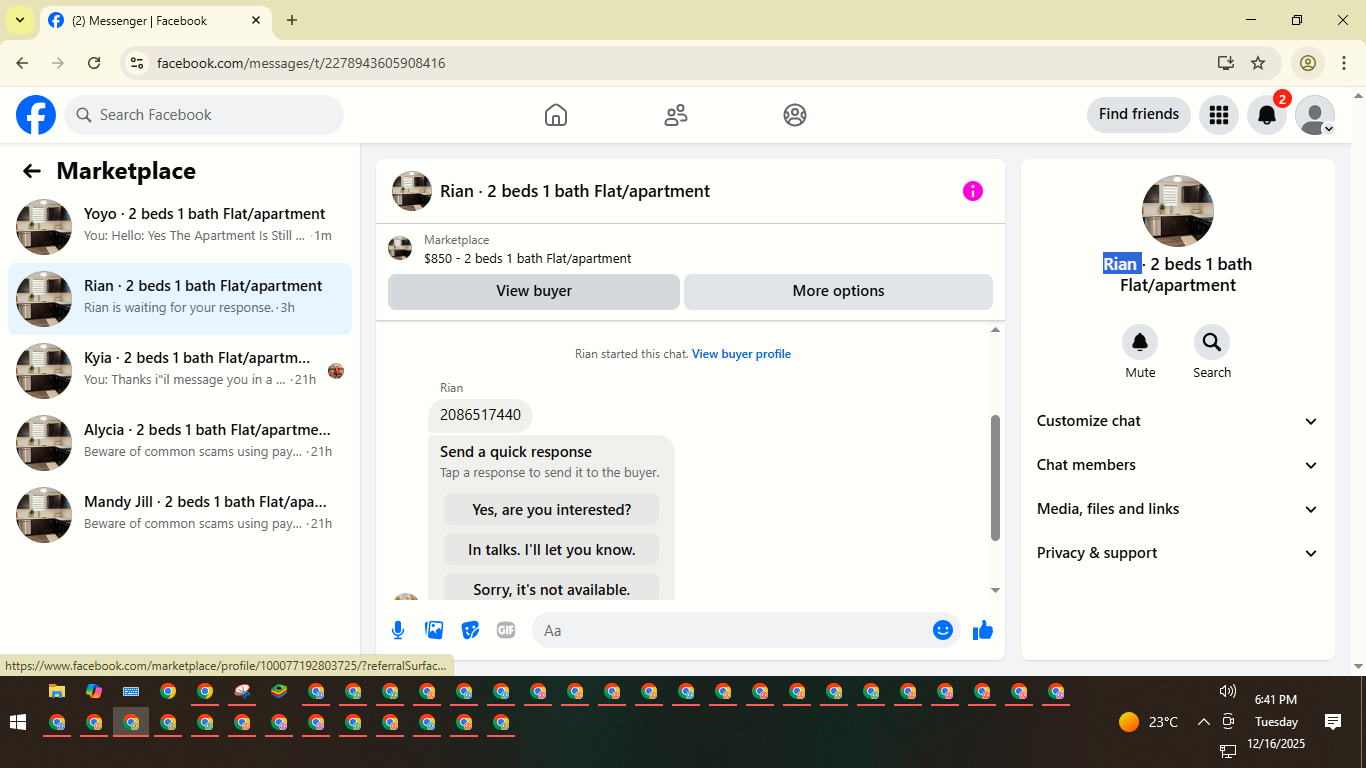Open the Facebook menu grid icon
The height and width of the screenshot is (768, 1366).
(1218, 115)
